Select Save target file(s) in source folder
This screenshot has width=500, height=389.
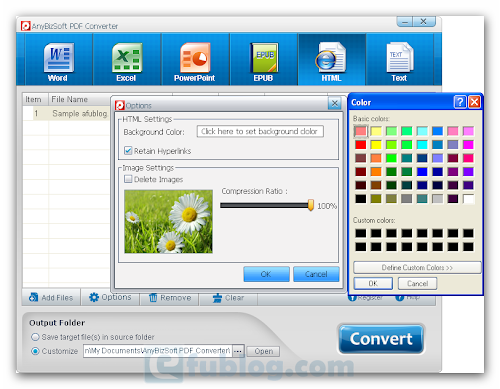pos(35,337)
